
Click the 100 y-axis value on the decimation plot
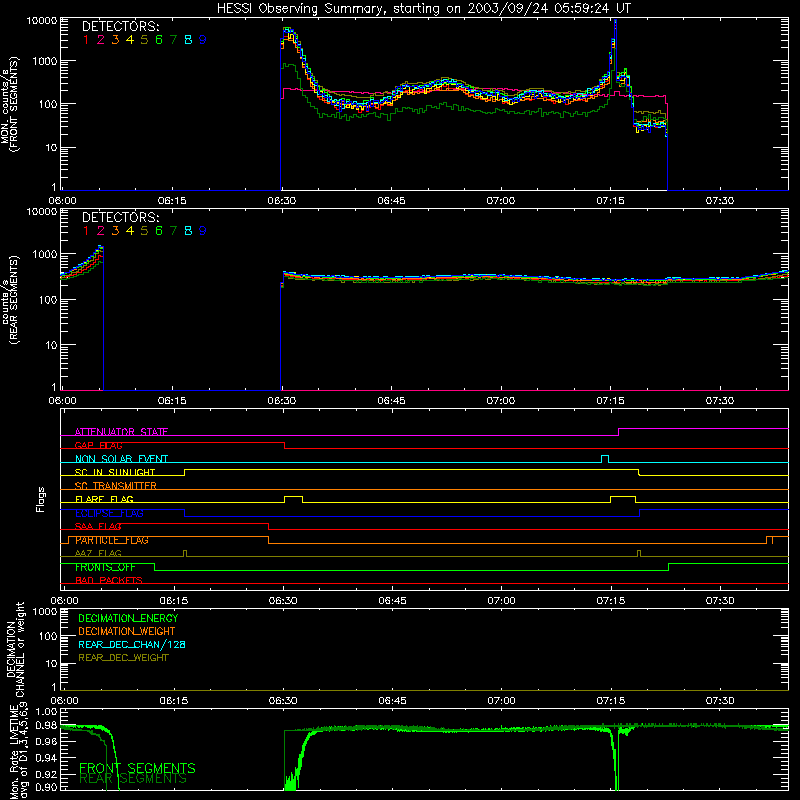(x=48, y=636)
